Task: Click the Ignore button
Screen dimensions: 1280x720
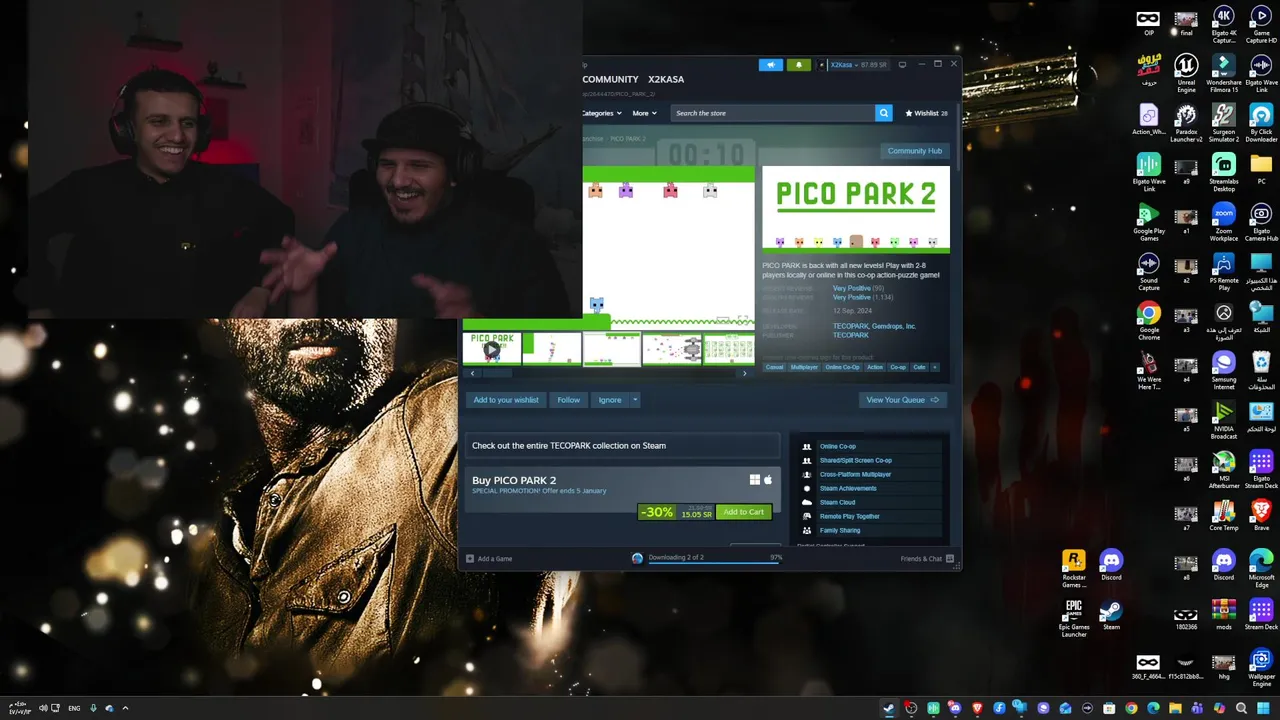Action: pyautogui.click(x=610, y=400)
